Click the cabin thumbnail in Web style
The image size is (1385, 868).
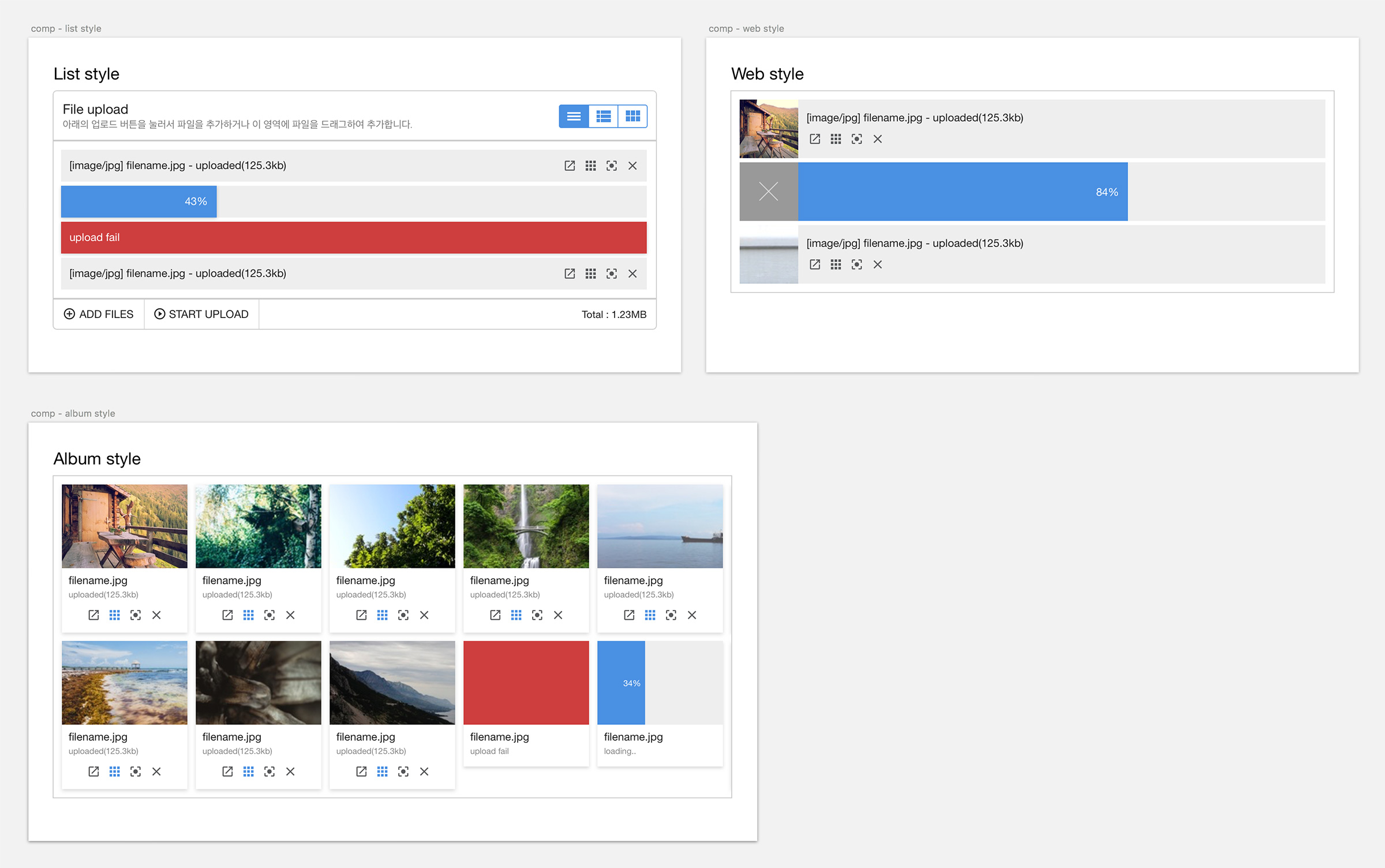[769, 129]
